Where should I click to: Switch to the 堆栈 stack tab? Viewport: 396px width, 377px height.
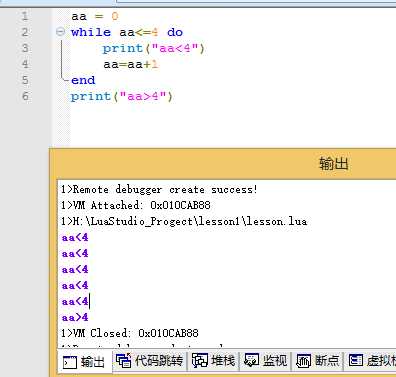point(214,360)
